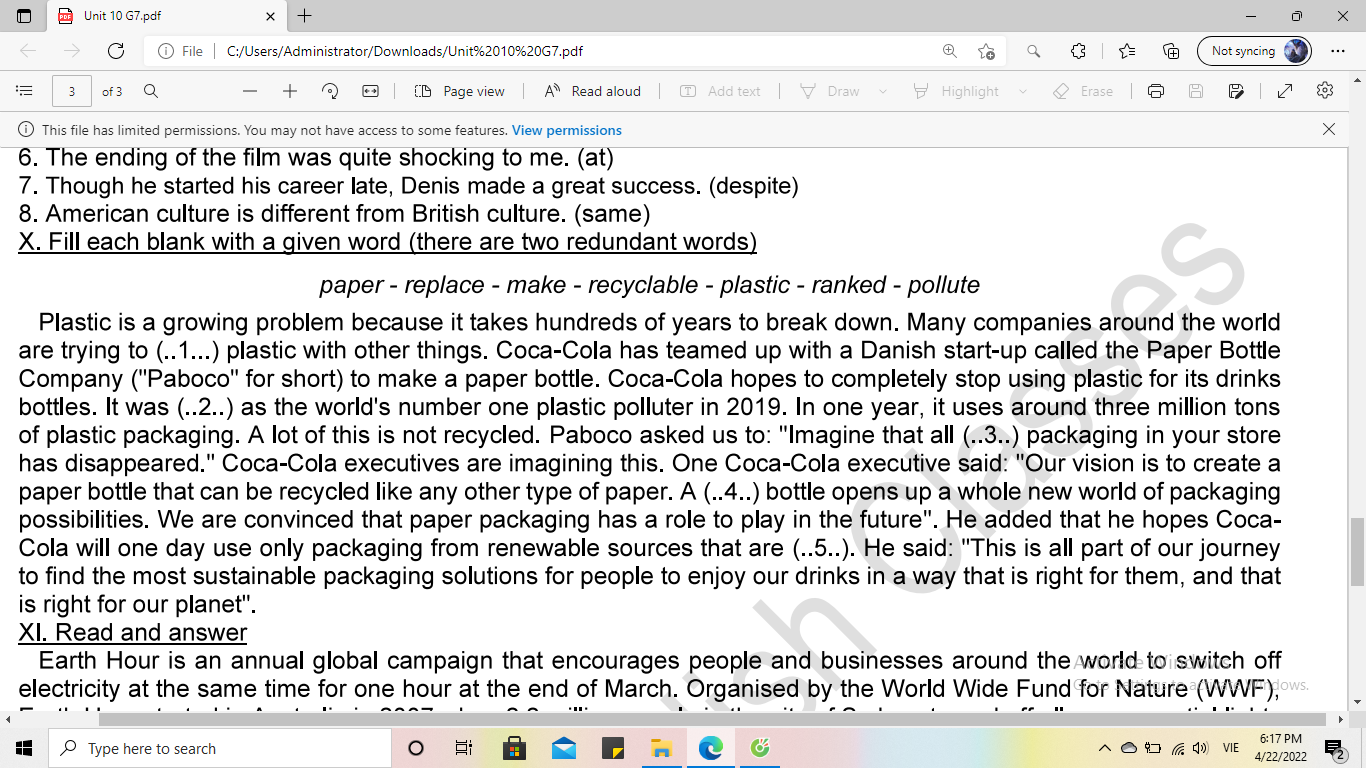Open volume control in system tray
Image resolution: width=1366 pixels, height=768 pixels.
tap(1201, 748)
